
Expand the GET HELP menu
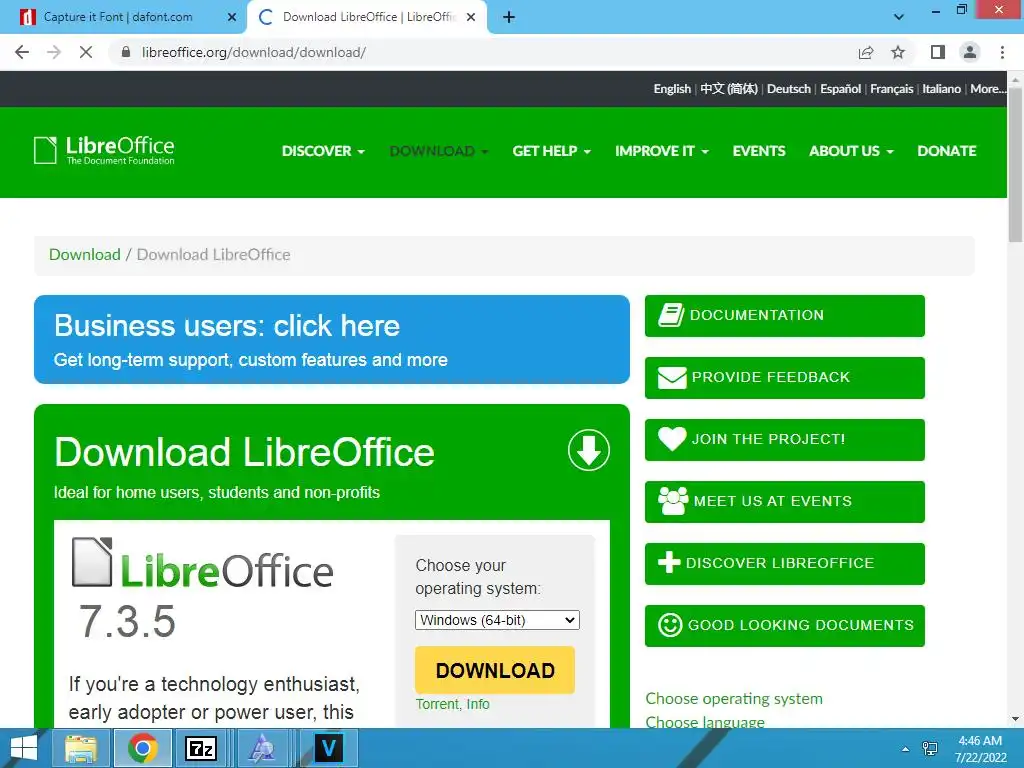(x=551, y=151)
